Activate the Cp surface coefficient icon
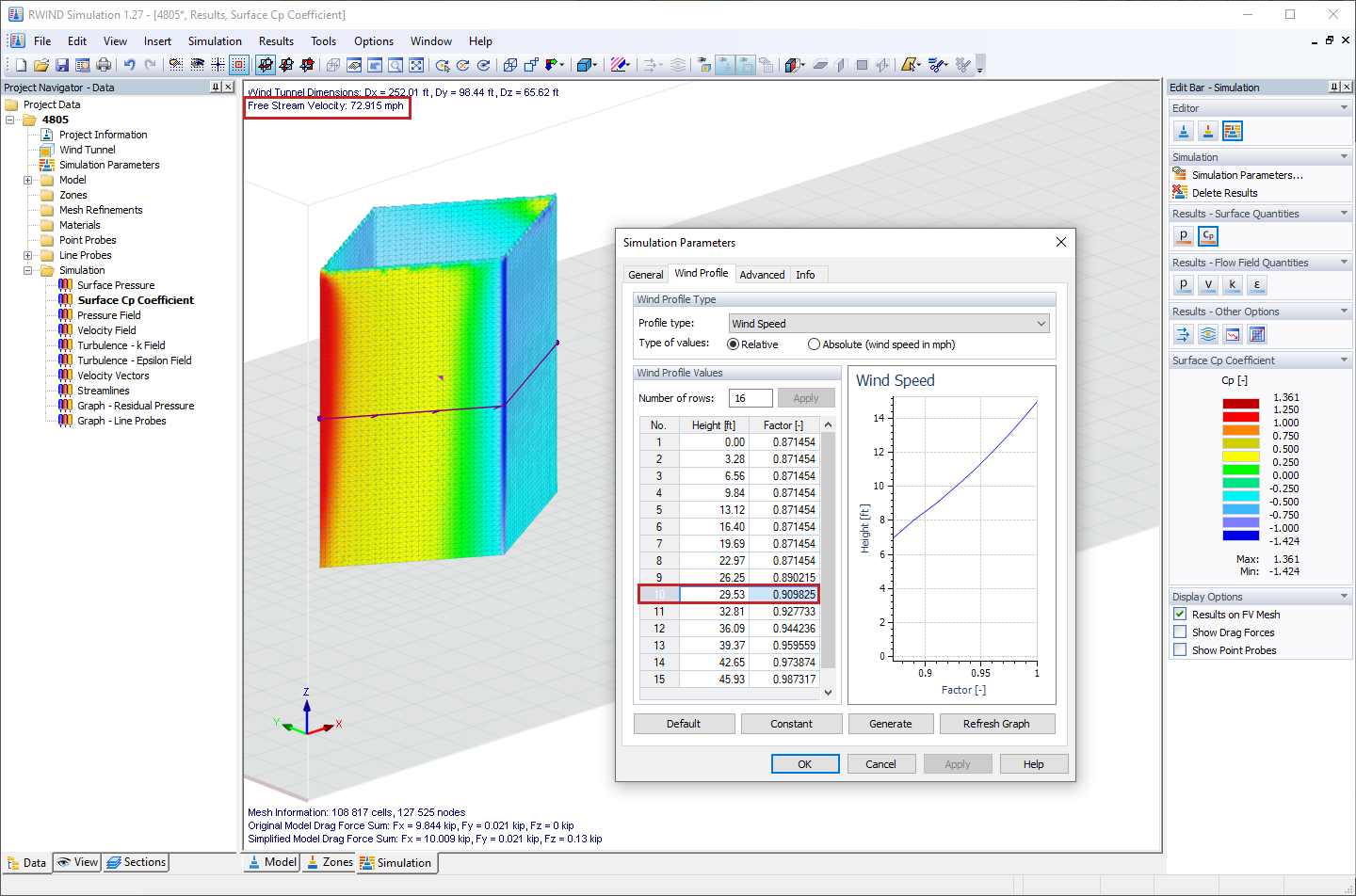The height and width of the screenshot is (896, 1356). click(1208, 236)
